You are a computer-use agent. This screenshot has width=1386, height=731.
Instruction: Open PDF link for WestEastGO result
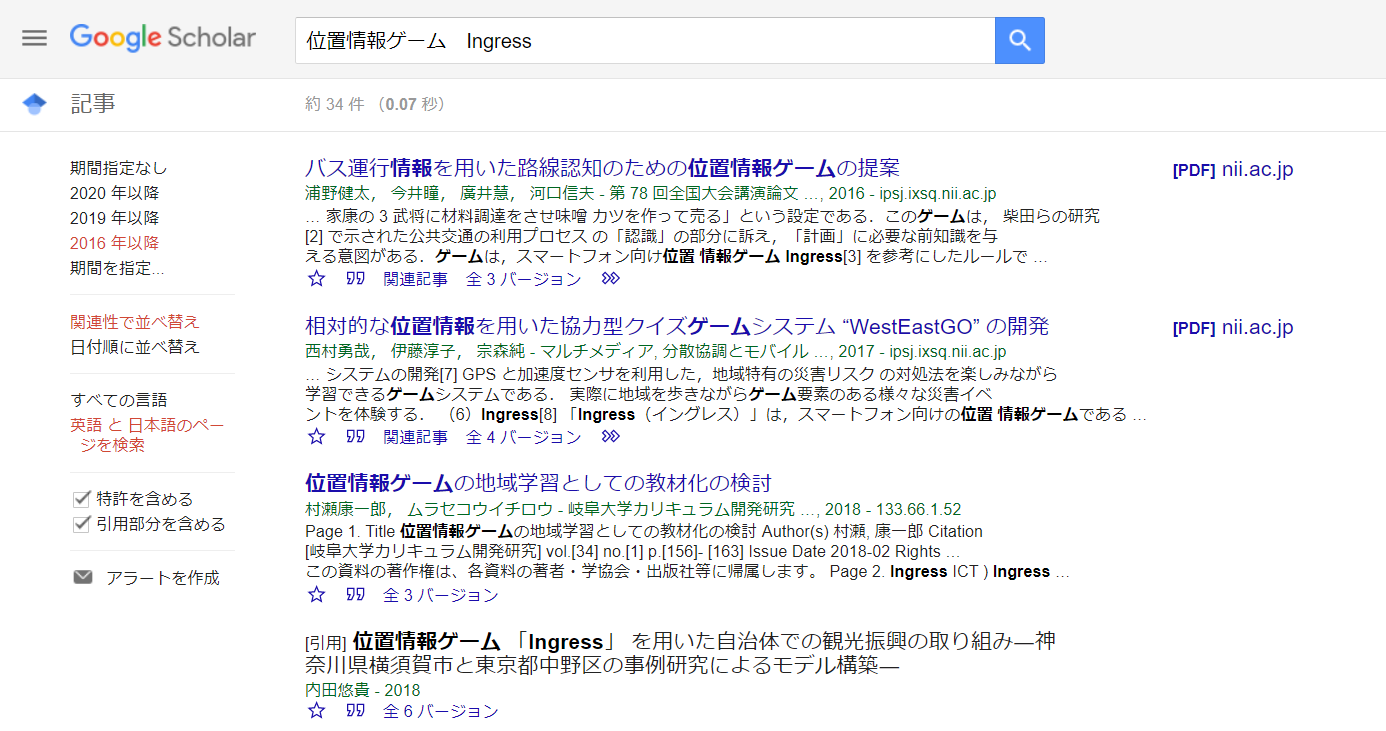coord(1233,328)
